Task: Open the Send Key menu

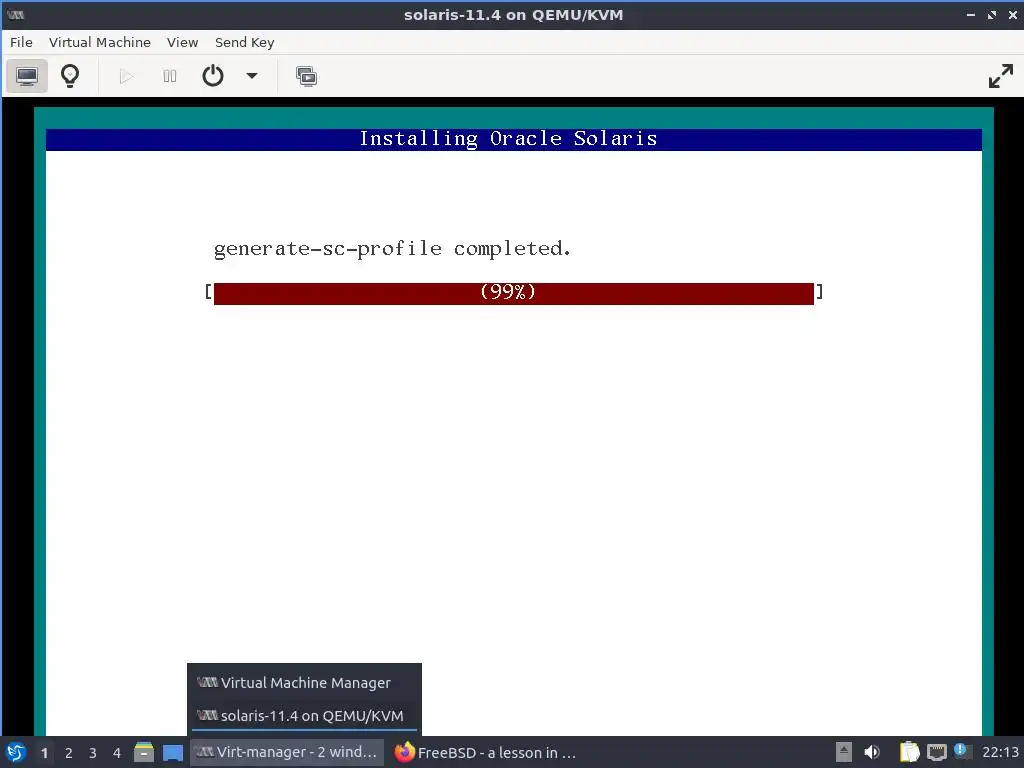Action: (245, 42)
